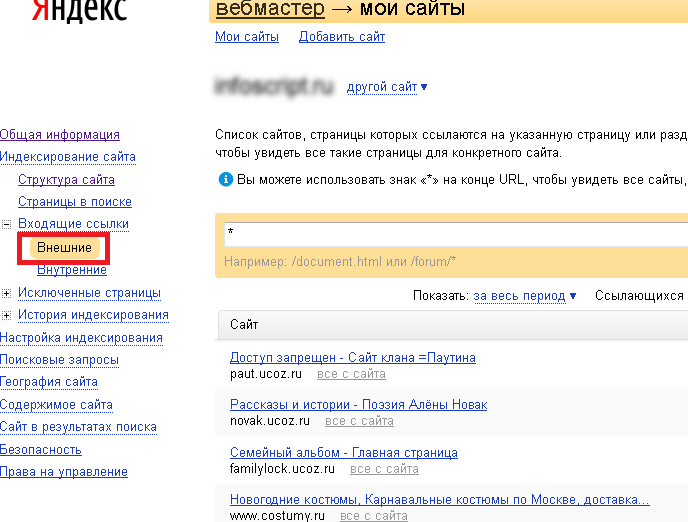The height and width of the screenshot is (522, 688).
Task: Open 'Семейный альбом - Главная страница' link
Action: pyautogui.click(x=344, y=453)
